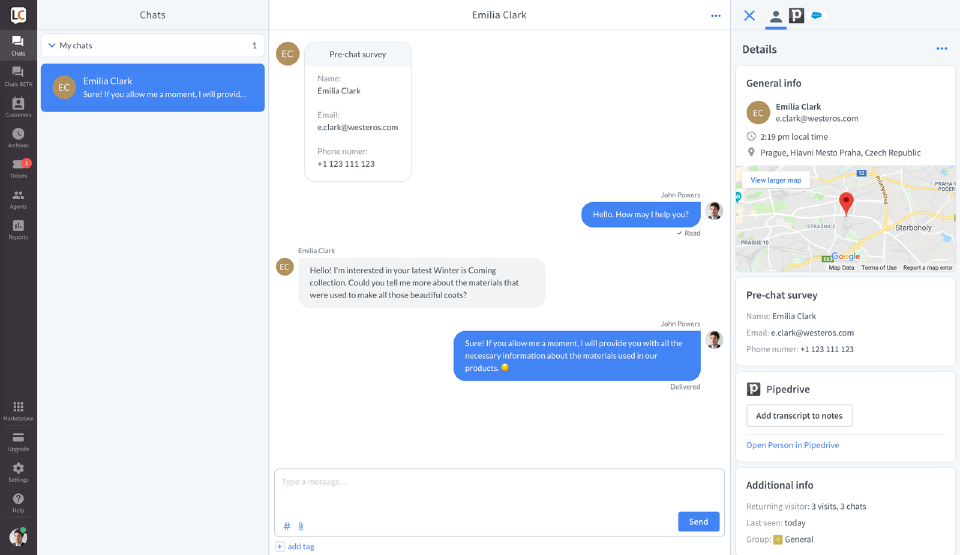
Task: Click the canned response hash icon
Action: click(x=287, y=526)
